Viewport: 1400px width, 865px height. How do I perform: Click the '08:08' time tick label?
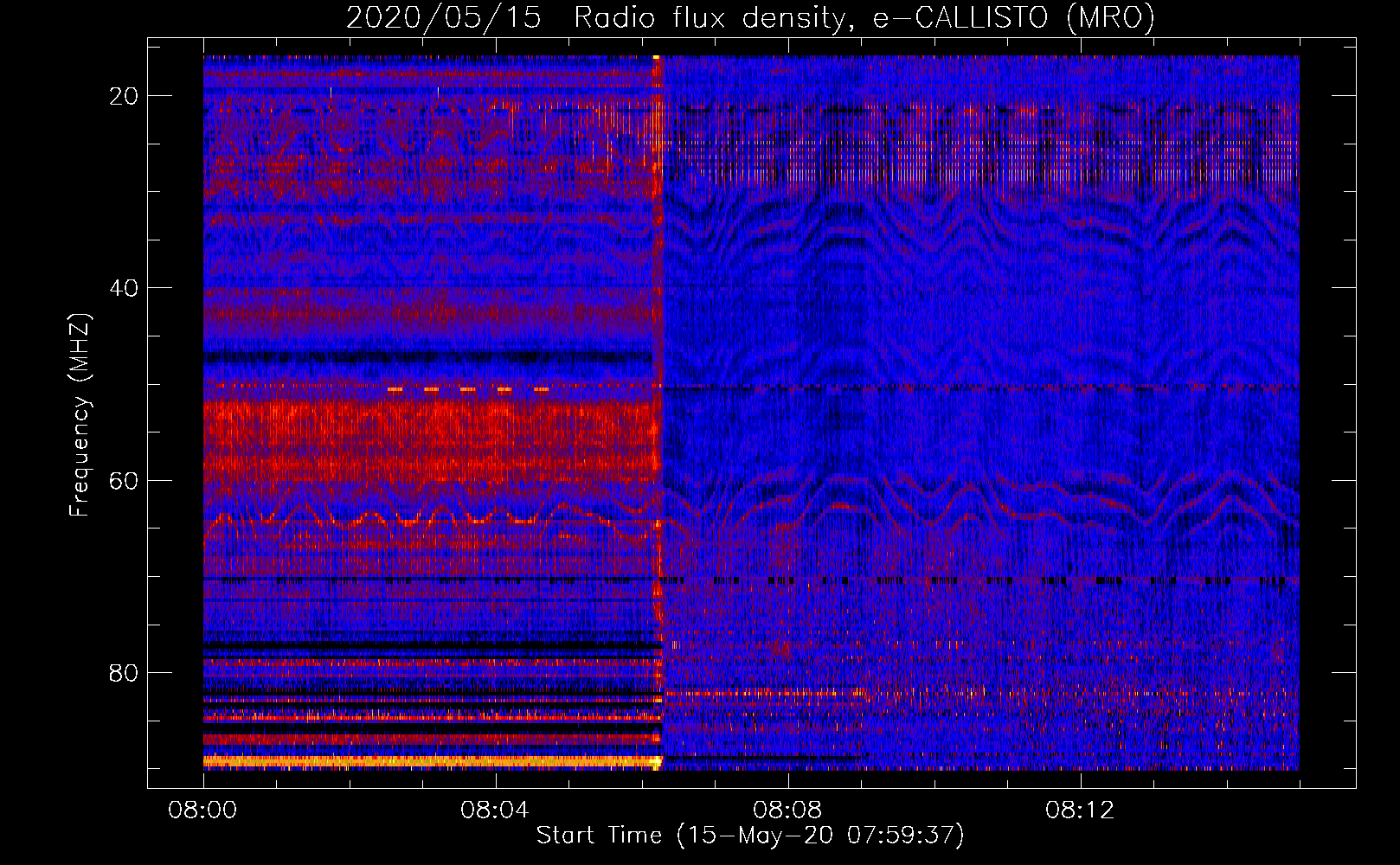pos(787,811)
